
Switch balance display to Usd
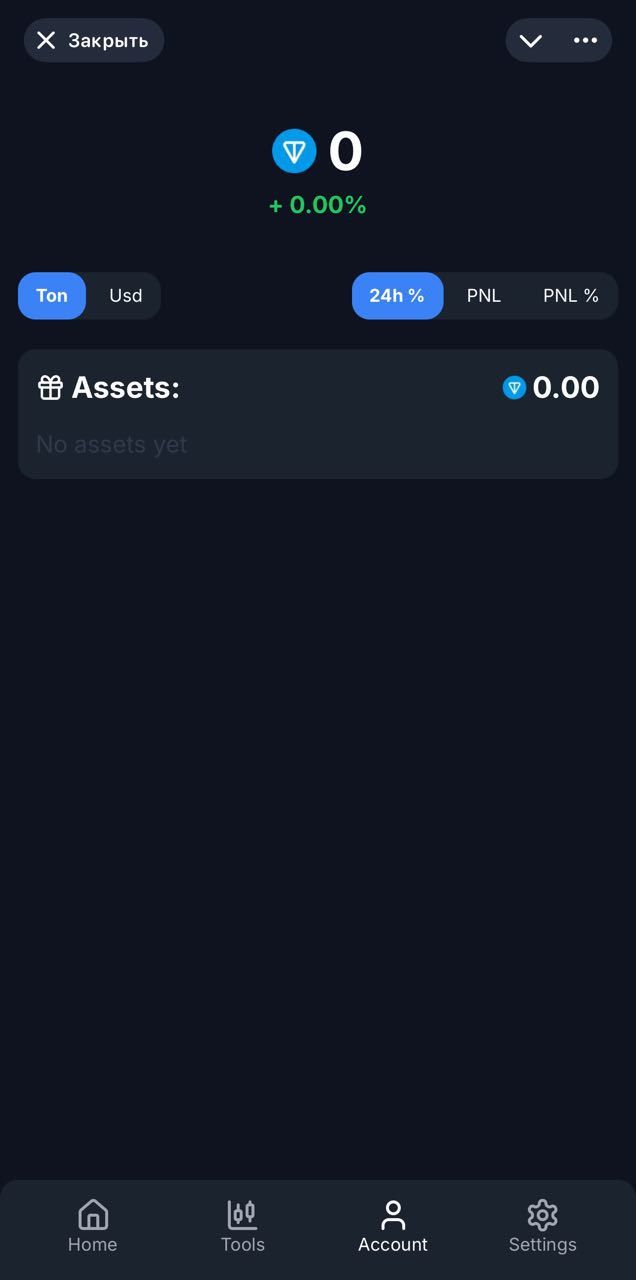pos(124,295)
